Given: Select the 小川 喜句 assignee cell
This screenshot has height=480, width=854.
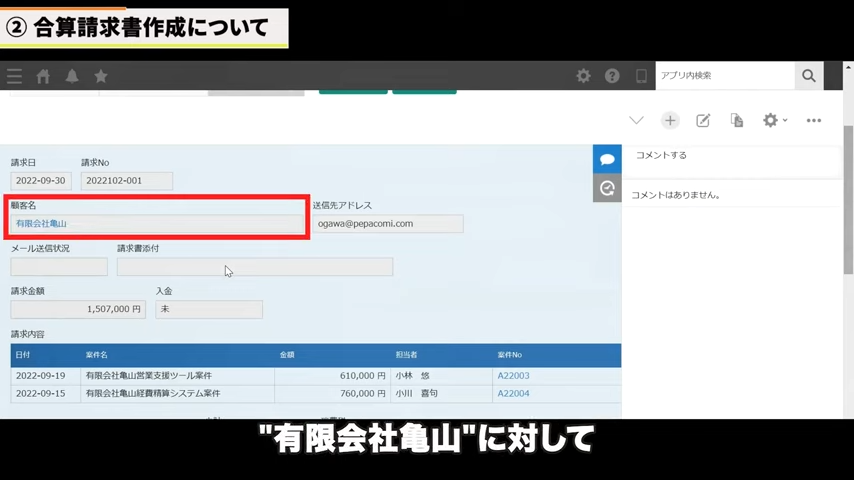Looking at the screenshot, I should [x=441, y=393].
